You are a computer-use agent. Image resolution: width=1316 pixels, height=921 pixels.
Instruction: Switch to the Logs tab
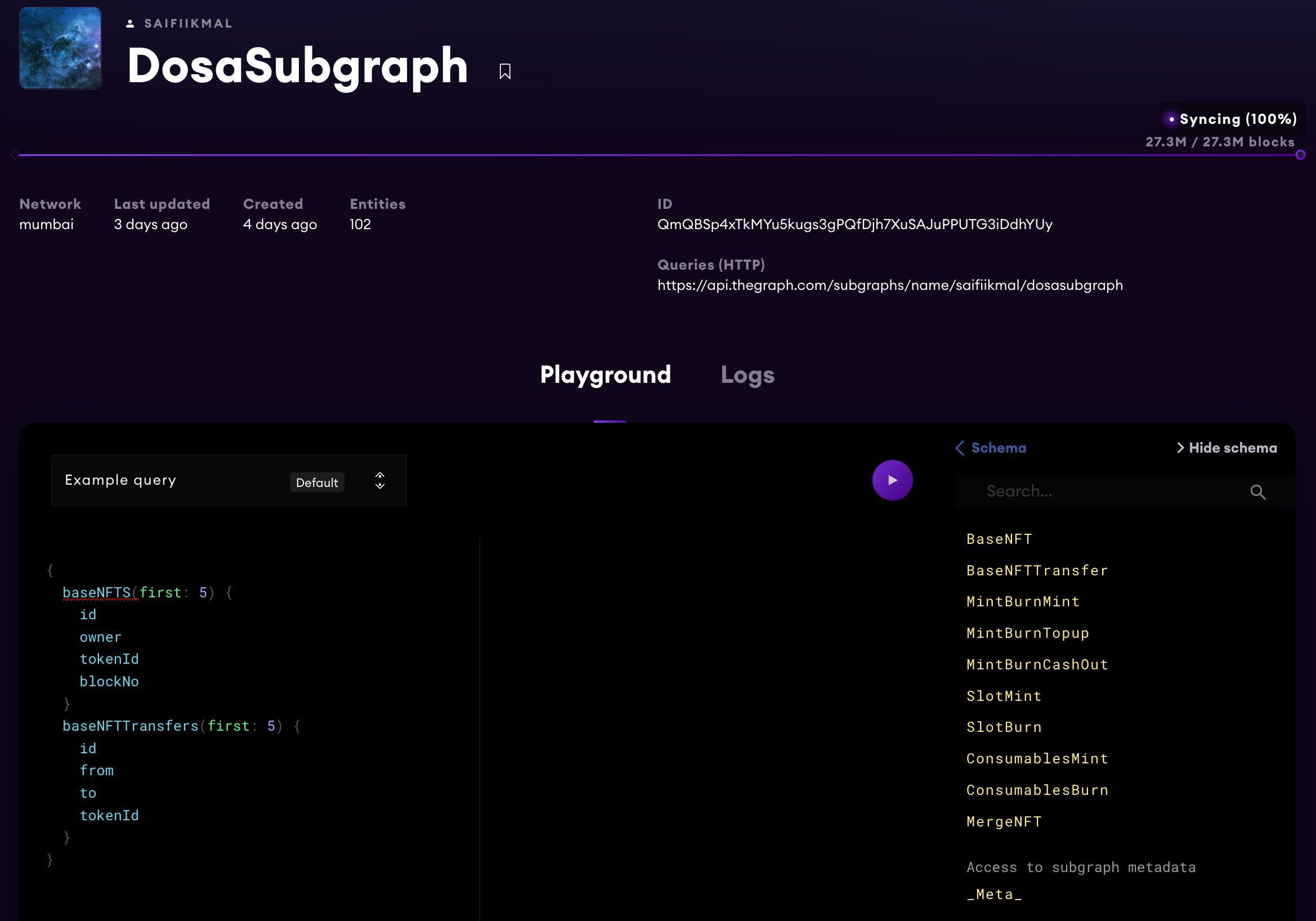pos(747,374)
